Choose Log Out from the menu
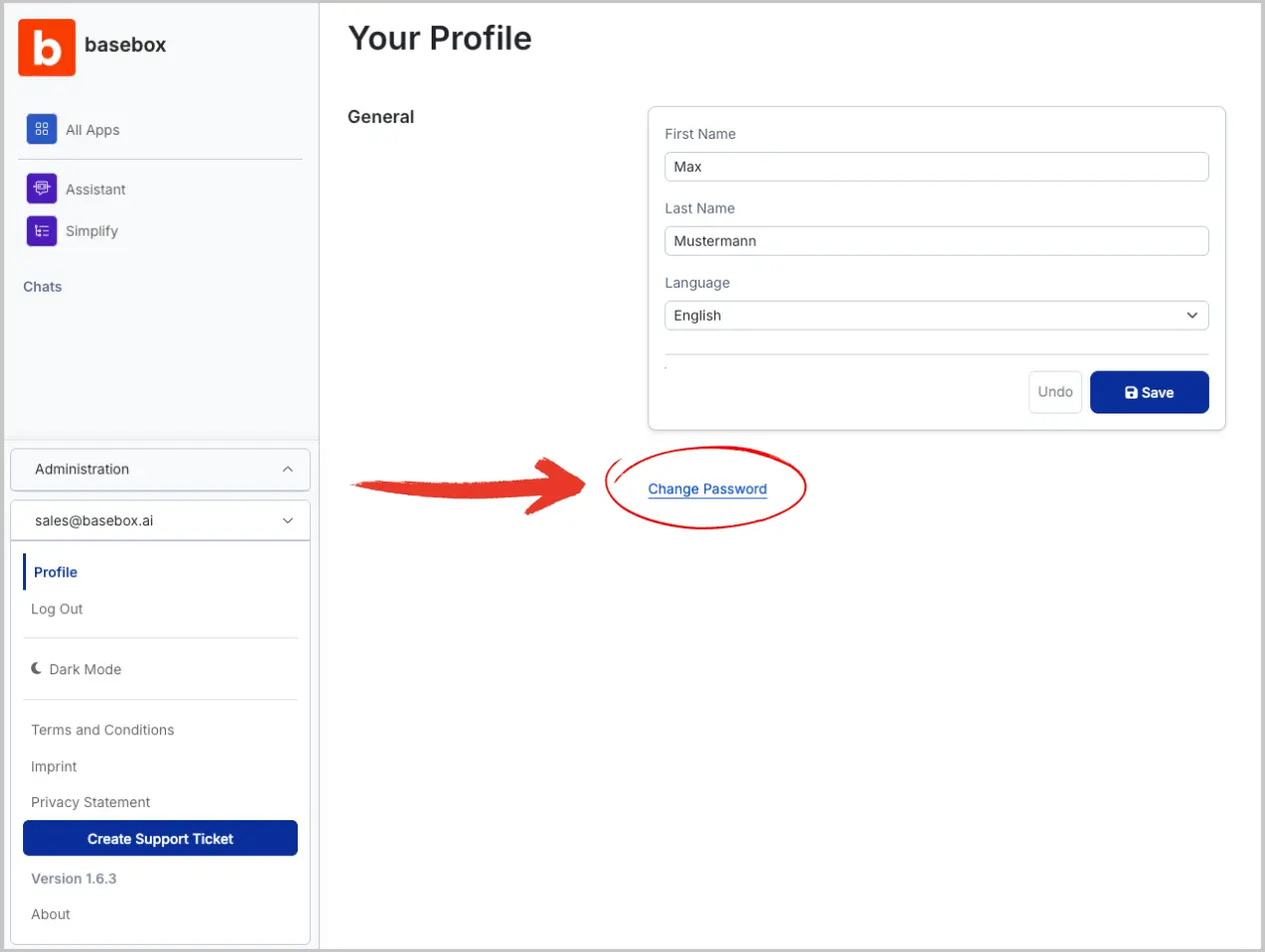1265x952 pixels. coord(57,609)
